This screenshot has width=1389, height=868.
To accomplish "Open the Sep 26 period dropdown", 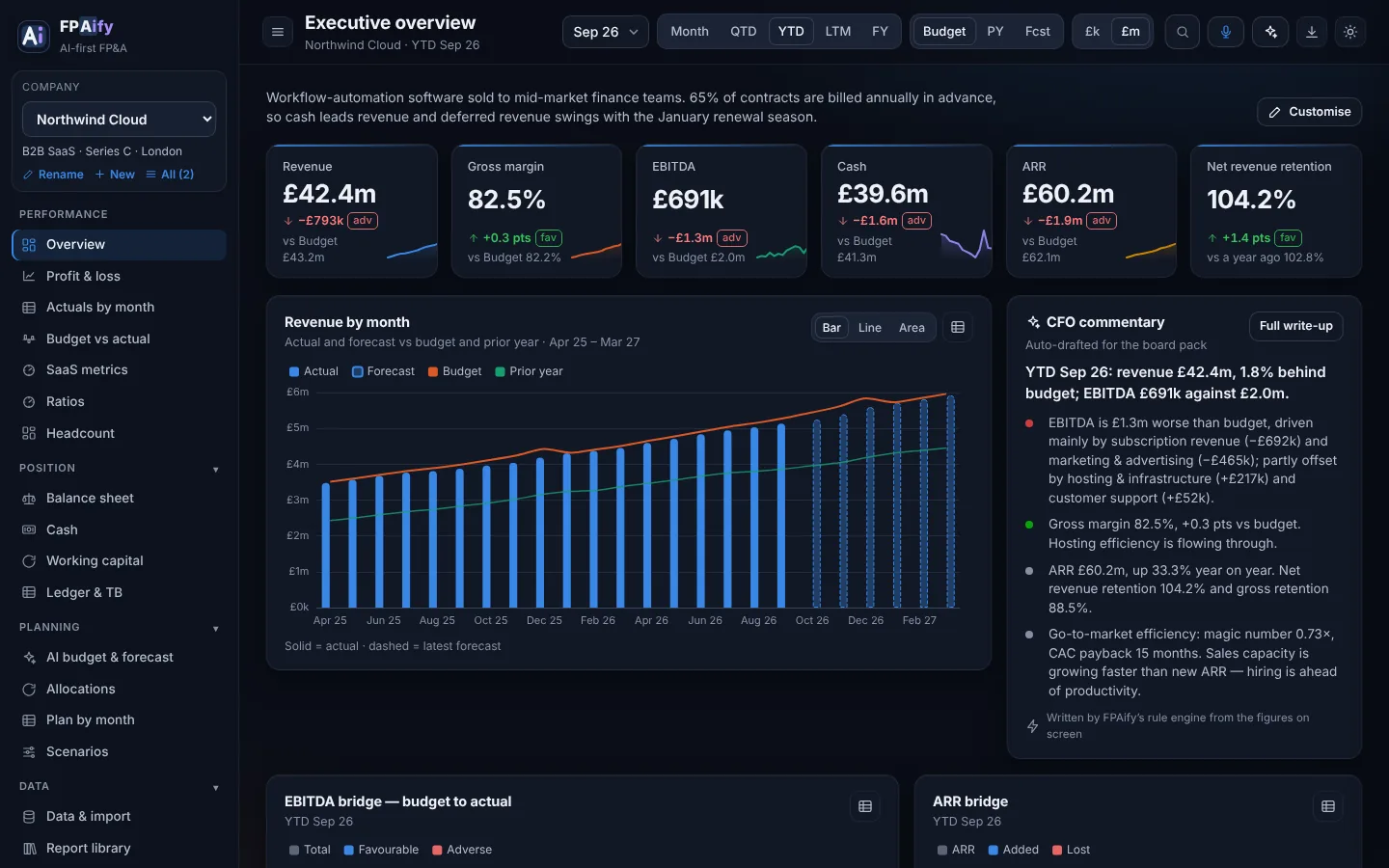I will pos(606,32).
